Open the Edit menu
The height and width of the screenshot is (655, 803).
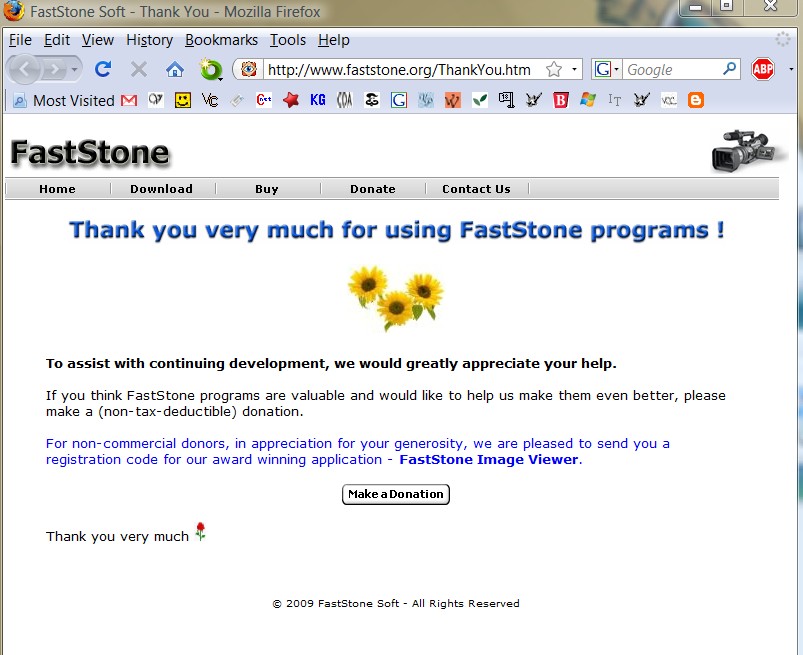pyautogui.click(x=56, y=40)
